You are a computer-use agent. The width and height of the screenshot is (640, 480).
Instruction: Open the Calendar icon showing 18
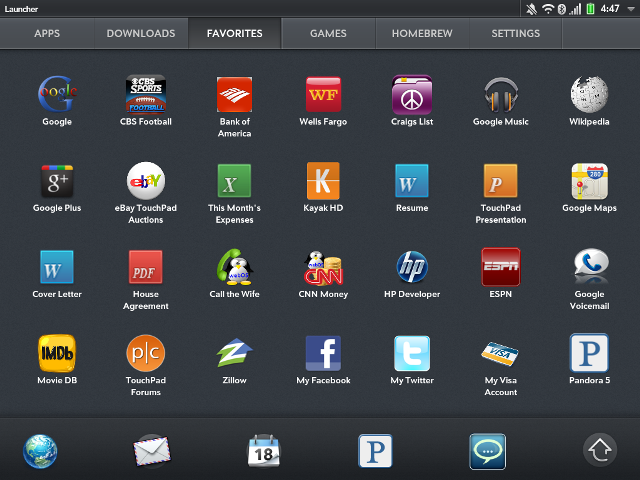point(264,451)
